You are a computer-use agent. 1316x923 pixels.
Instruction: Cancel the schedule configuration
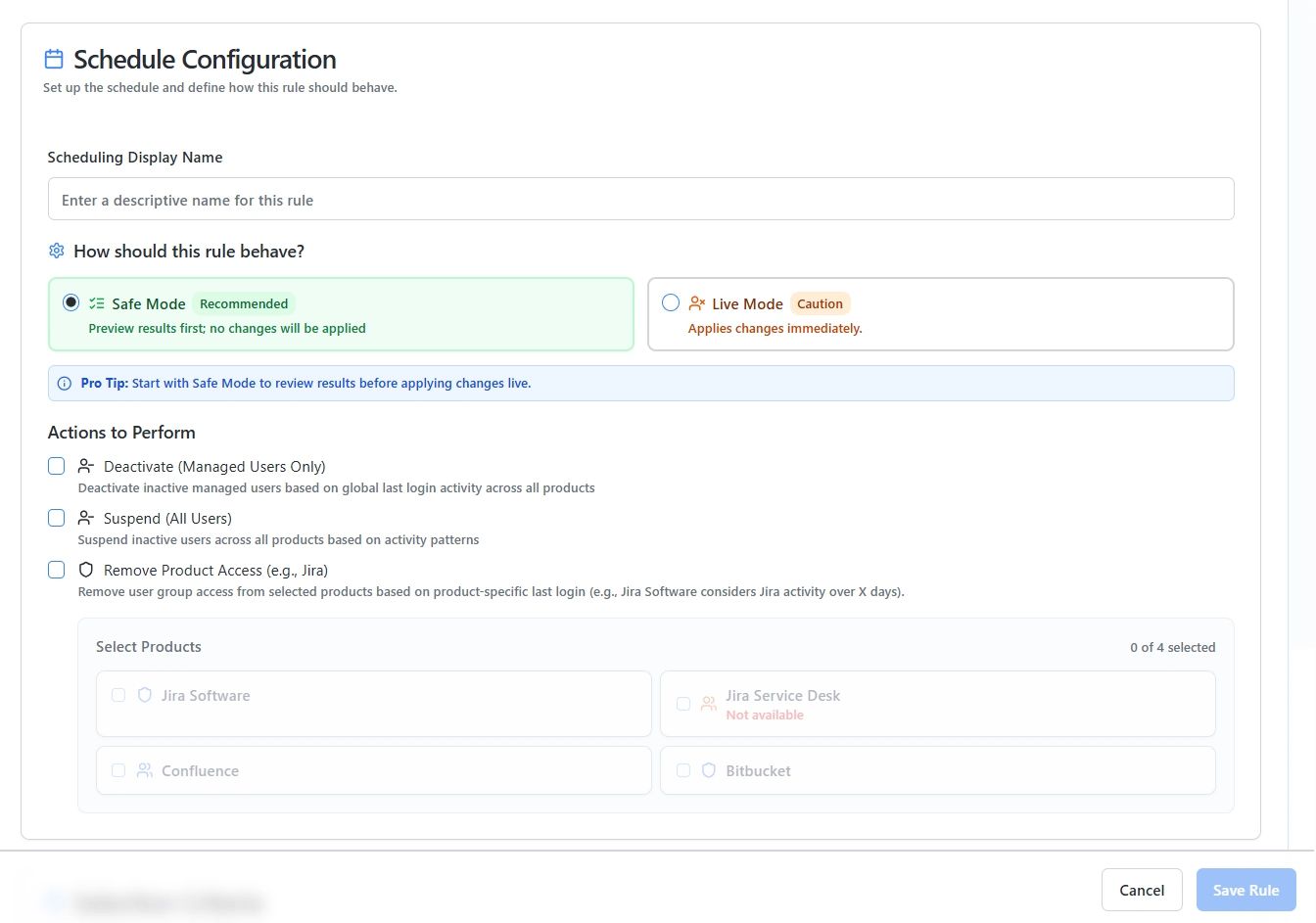1142,890
